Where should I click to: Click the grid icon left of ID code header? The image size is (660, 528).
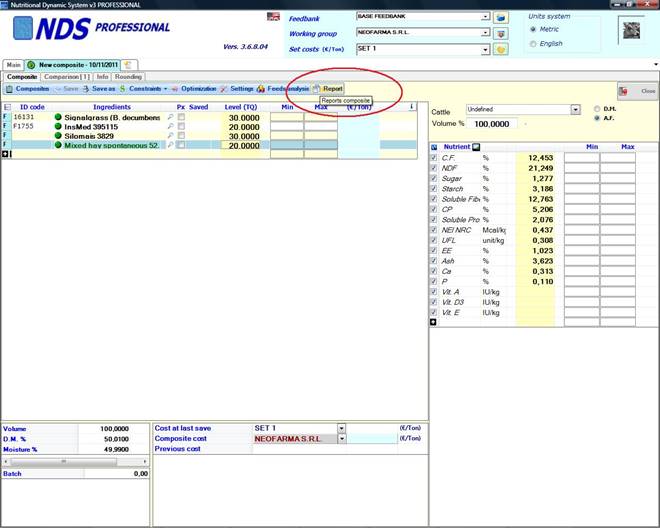coord(7,107)
